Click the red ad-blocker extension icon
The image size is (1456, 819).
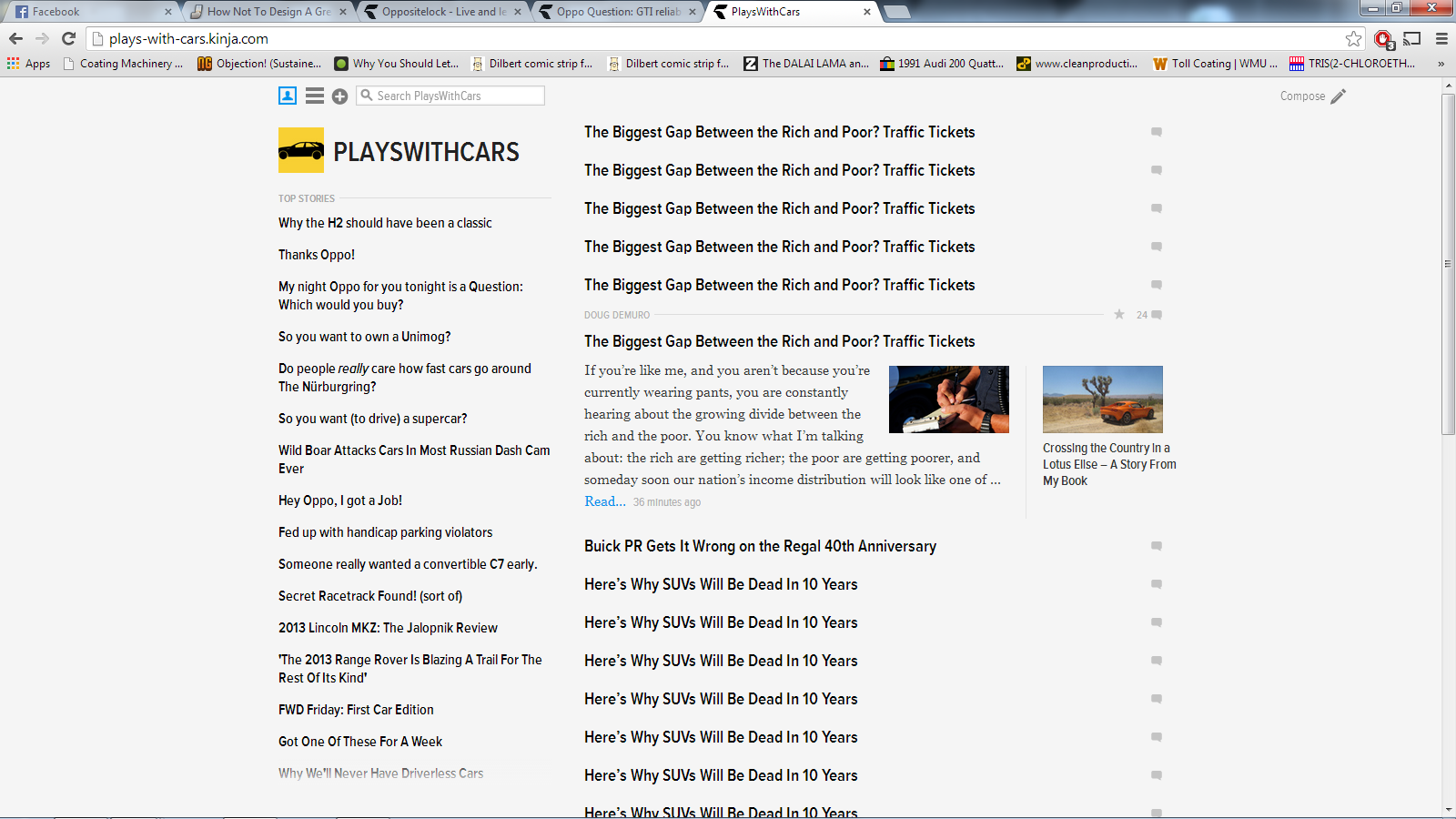click(1384, 39)
